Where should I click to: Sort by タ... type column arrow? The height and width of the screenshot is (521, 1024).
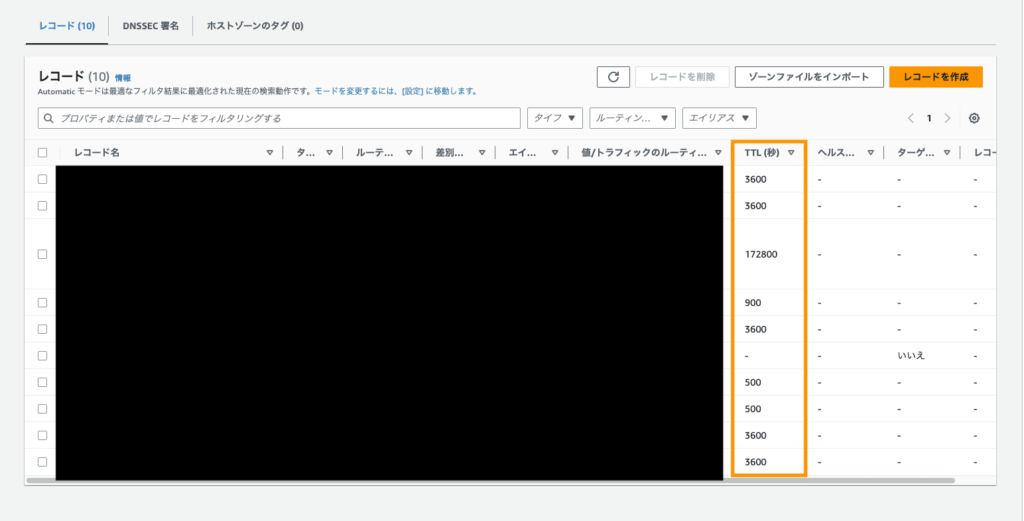(330, 153)
